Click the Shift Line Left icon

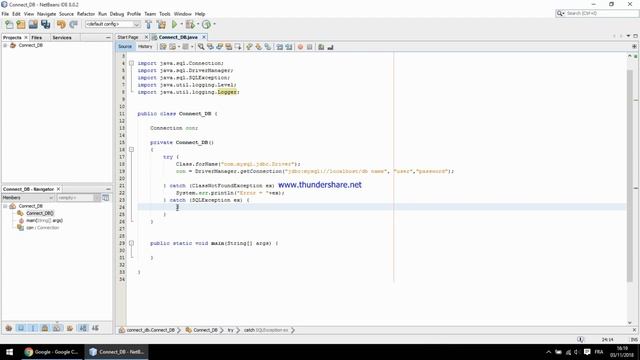point(280,47)
